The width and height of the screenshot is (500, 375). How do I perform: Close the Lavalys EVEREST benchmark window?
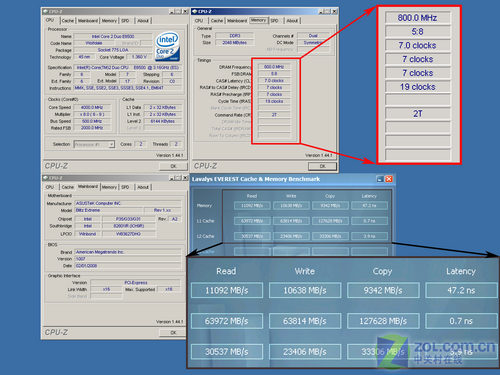click(x=389, y=179)
